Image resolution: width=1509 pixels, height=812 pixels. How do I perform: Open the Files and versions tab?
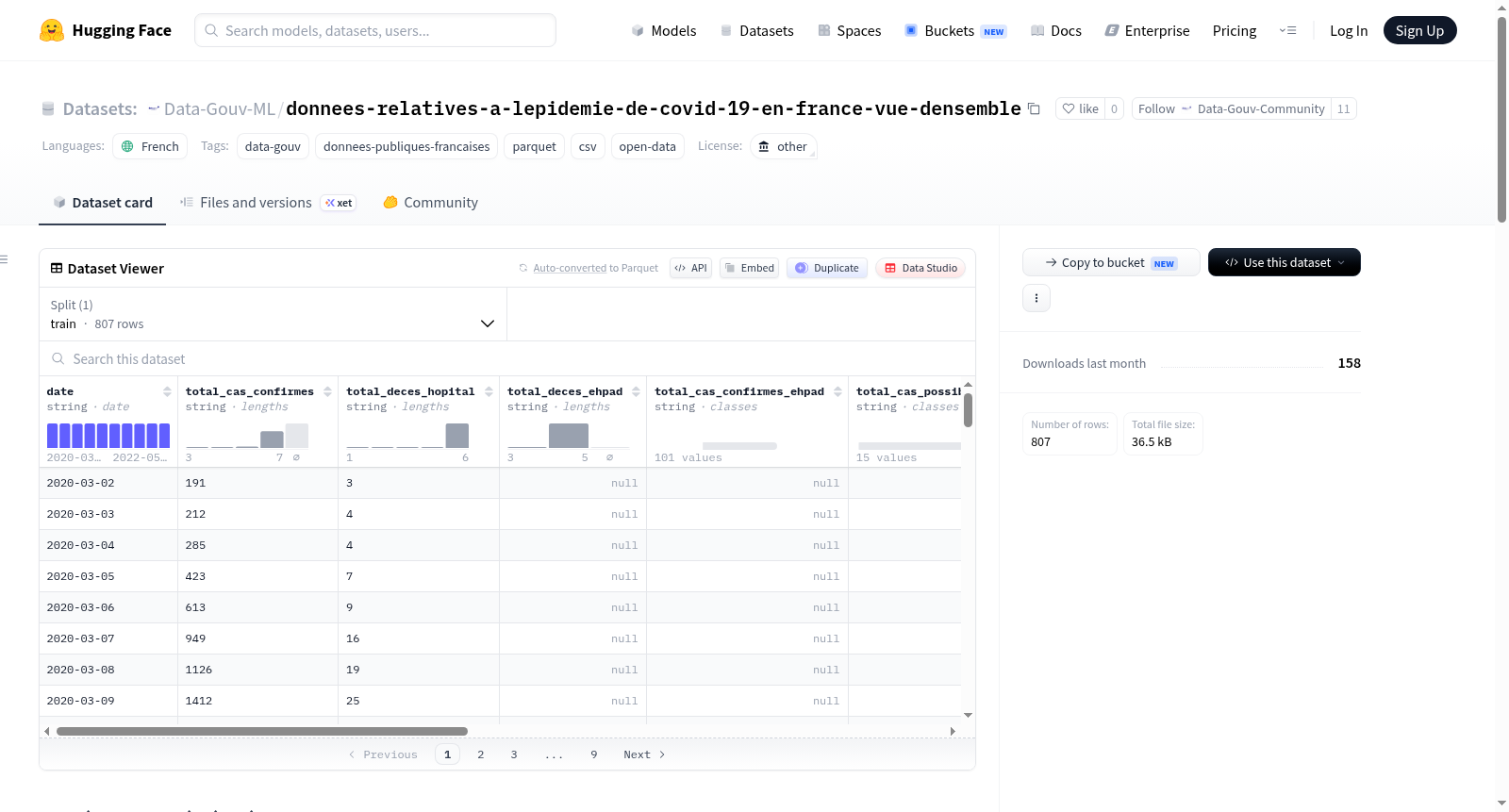tap(267, 202)
